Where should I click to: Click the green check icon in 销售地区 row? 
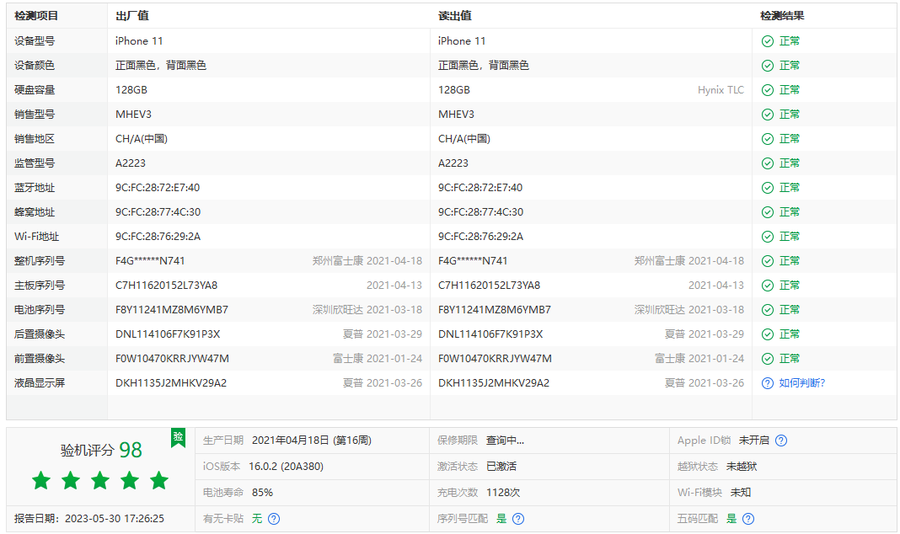click(767, 139)
